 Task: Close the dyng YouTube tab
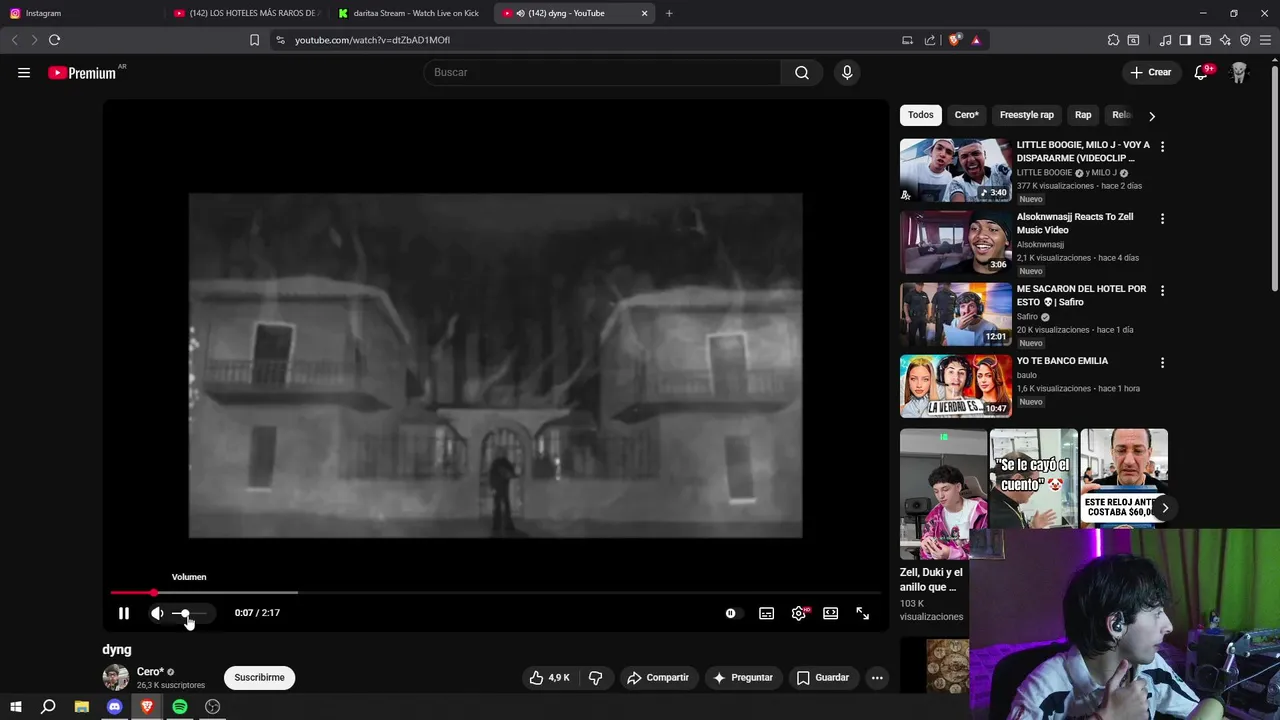tap(645, 13)
